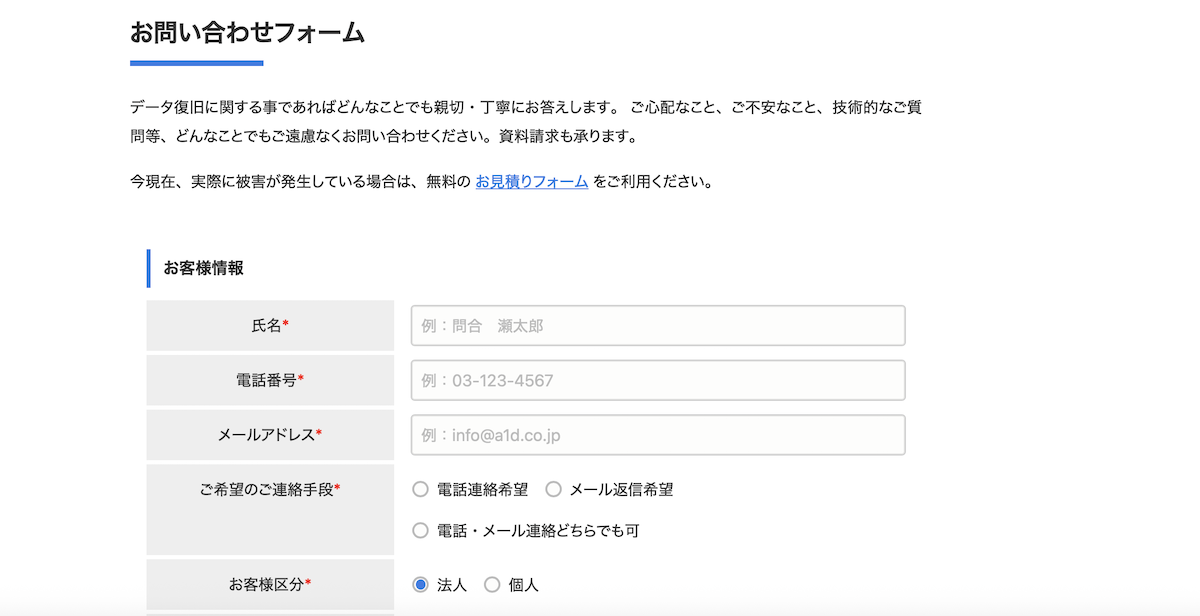
Task: Focus the 電話番号 phone number field
Action: click(x=657, y=381)
